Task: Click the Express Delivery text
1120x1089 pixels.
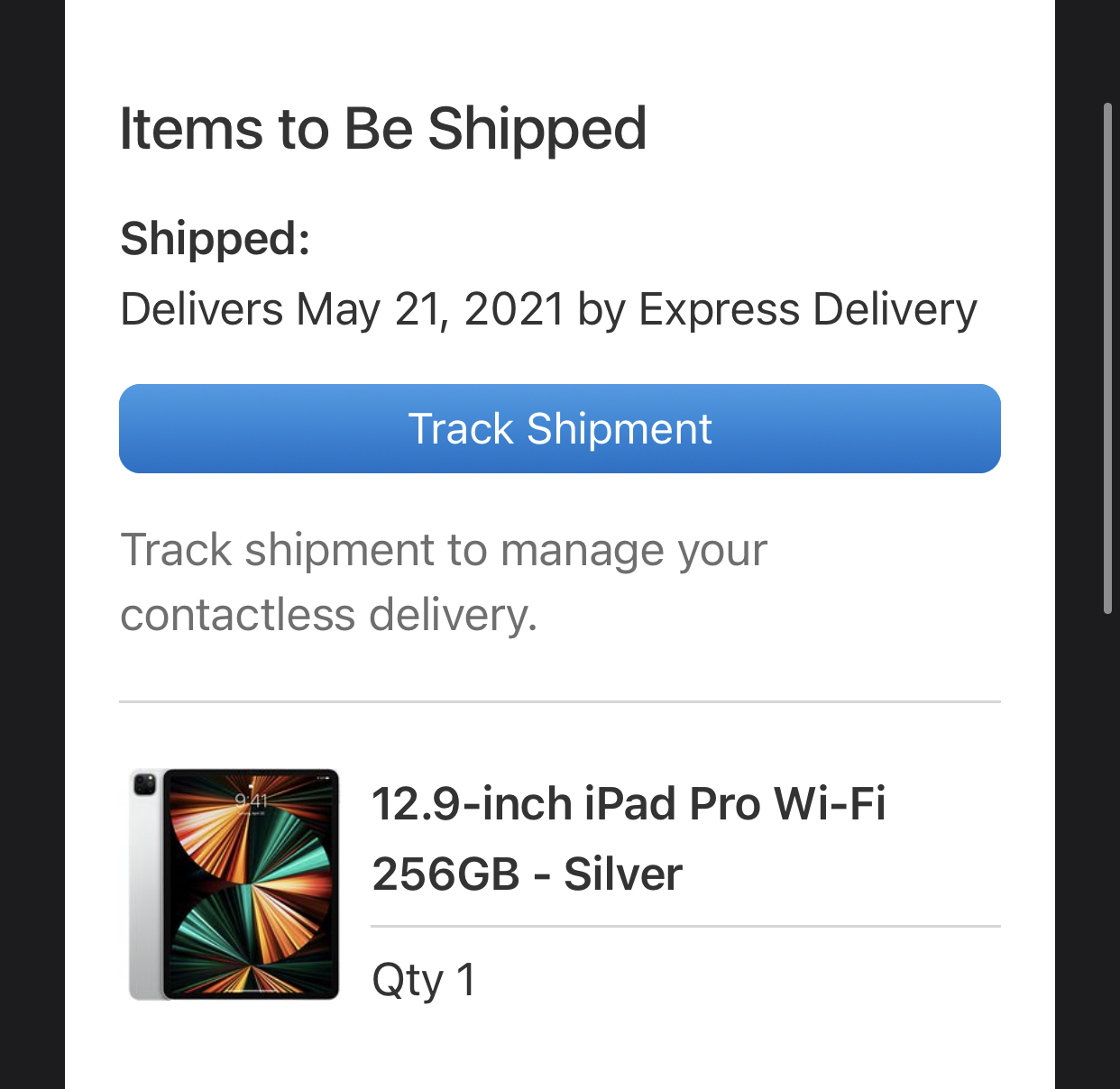Action: (x=807, y=309)
